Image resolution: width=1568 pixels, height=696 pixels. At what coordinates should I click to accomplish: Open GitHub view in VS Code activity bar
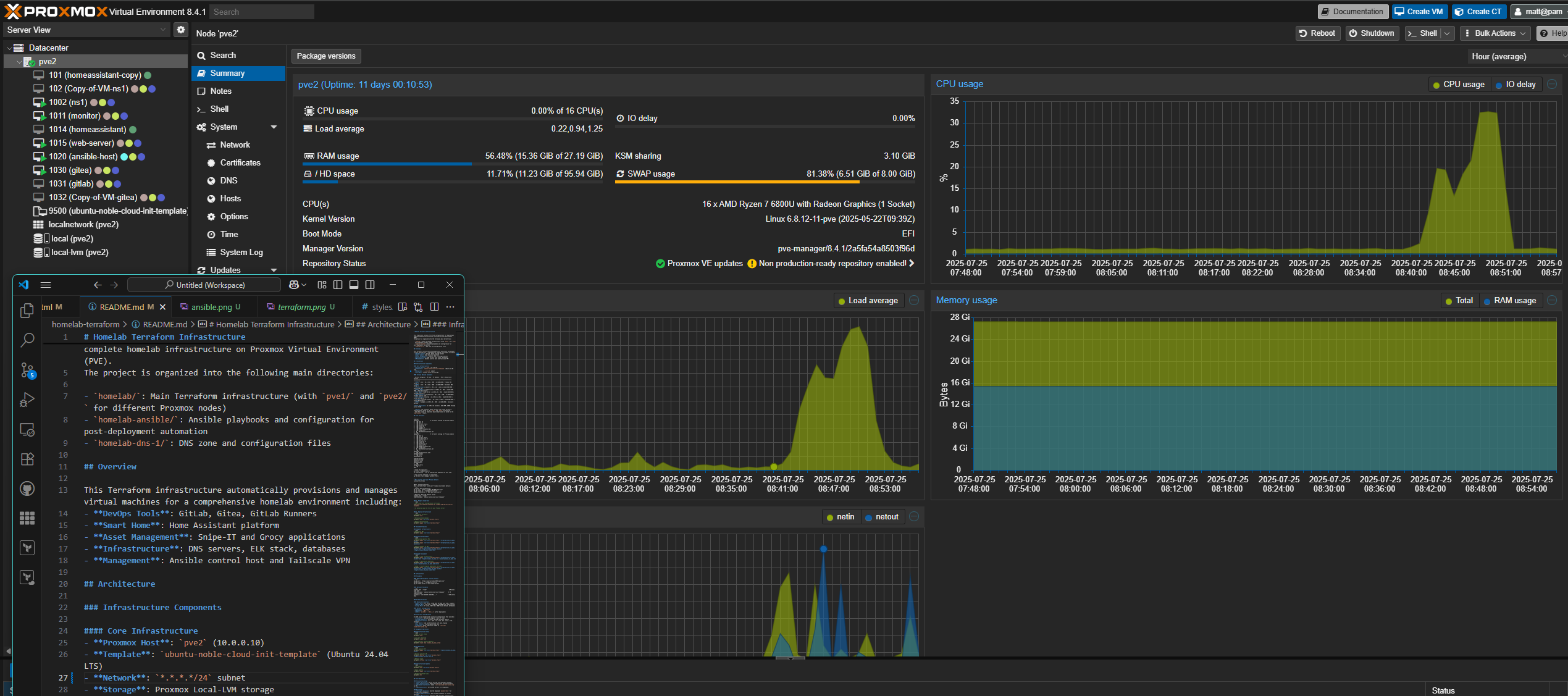tap(27, 488)
